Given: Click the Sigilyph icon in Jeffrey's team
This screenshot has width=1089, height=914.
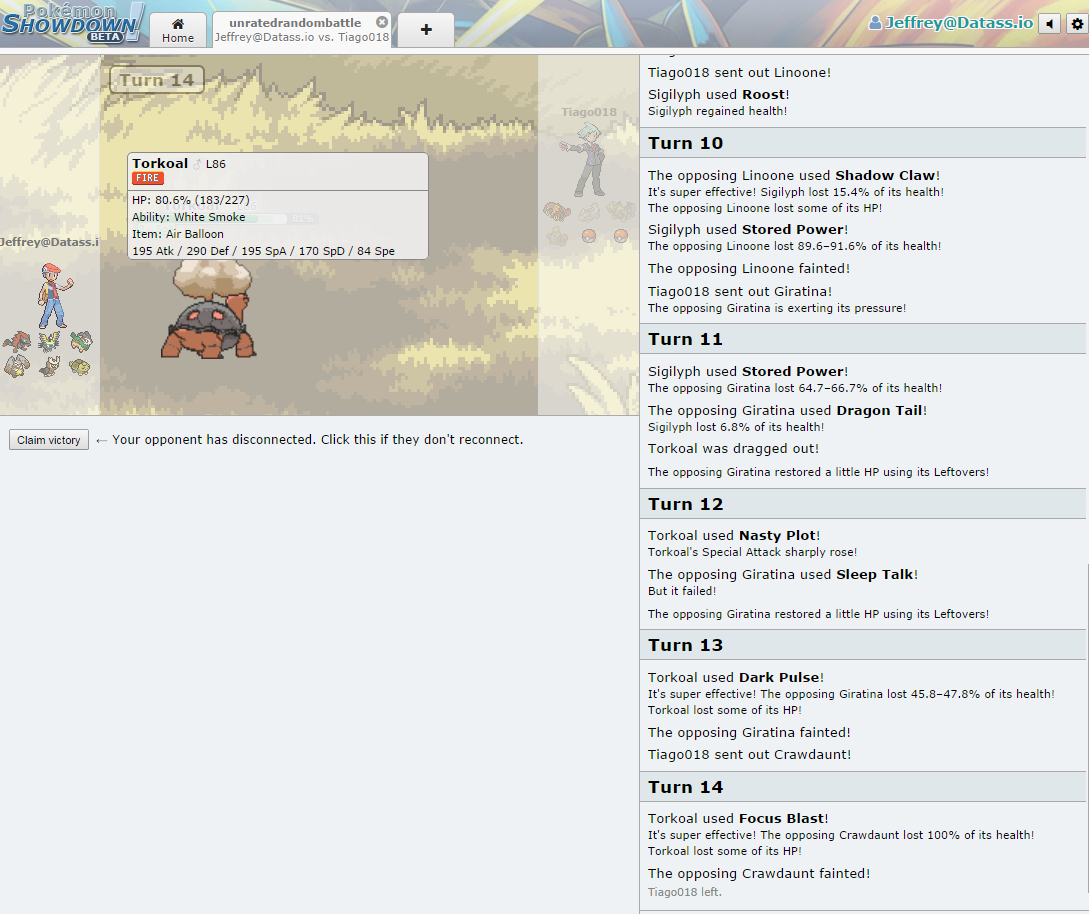Looking at the screenshot, I should [x=49, y=342].
